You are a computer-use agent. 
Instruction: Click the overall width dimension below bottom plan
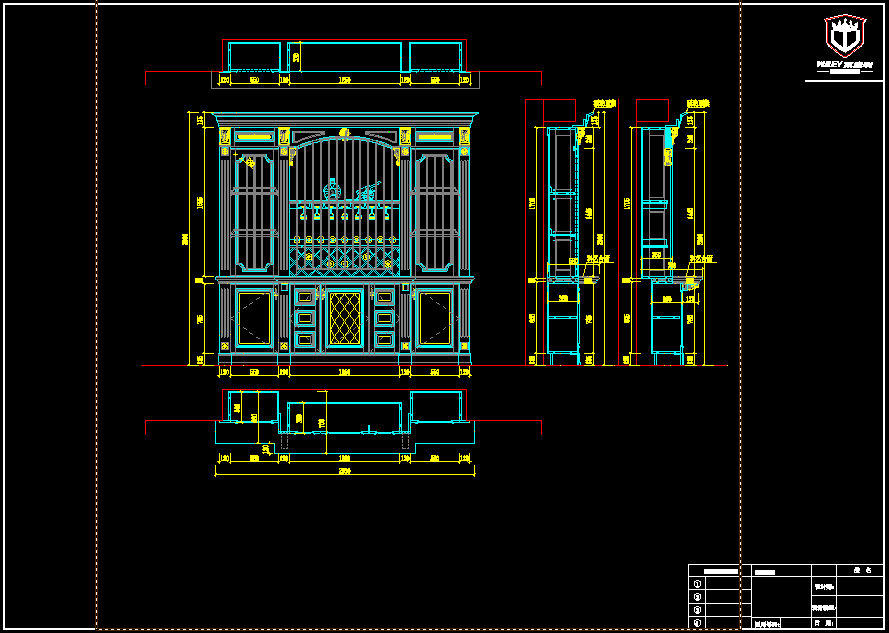click(344, 471)
